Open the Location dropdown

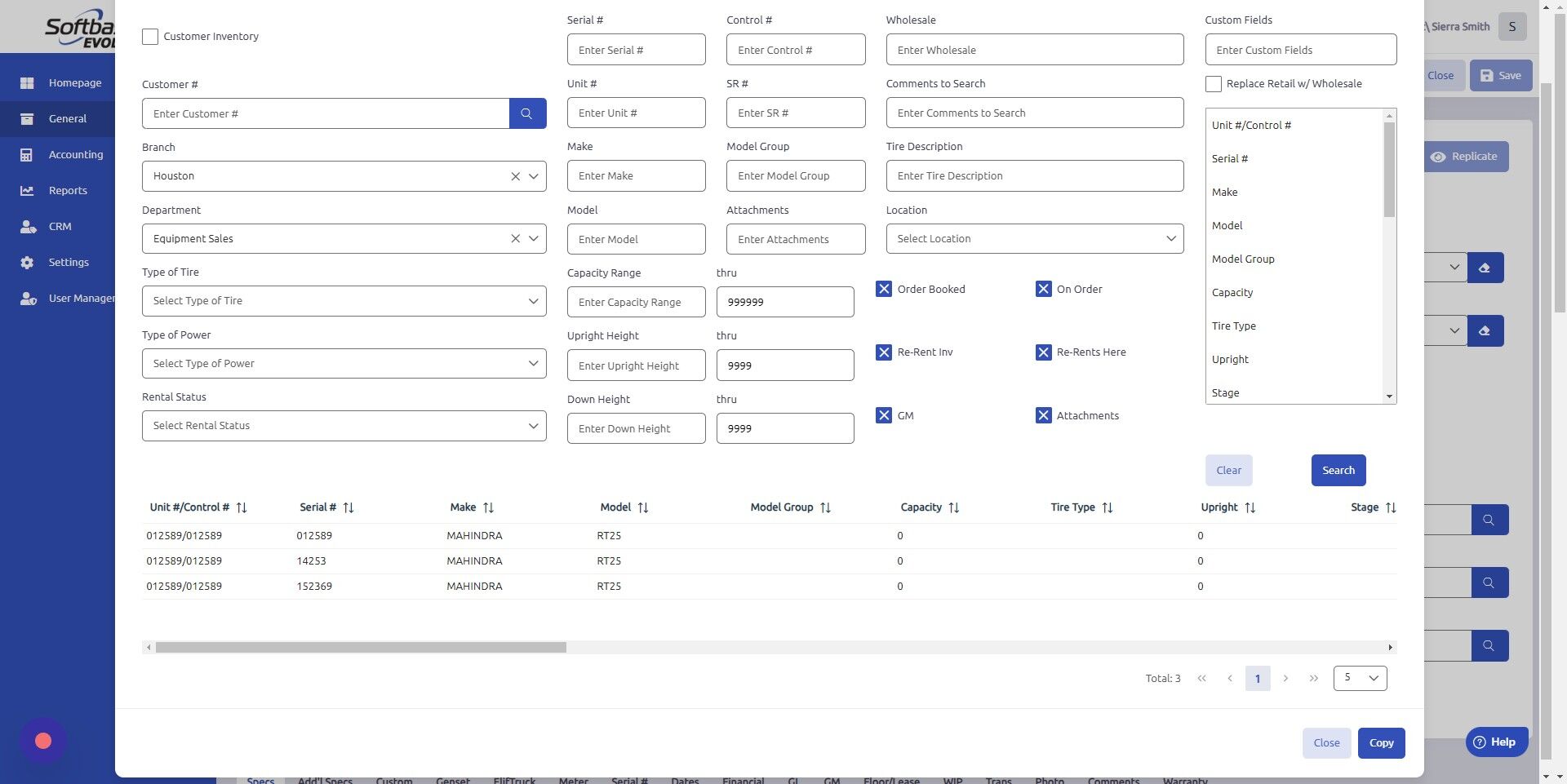[x=1034, y=238]
